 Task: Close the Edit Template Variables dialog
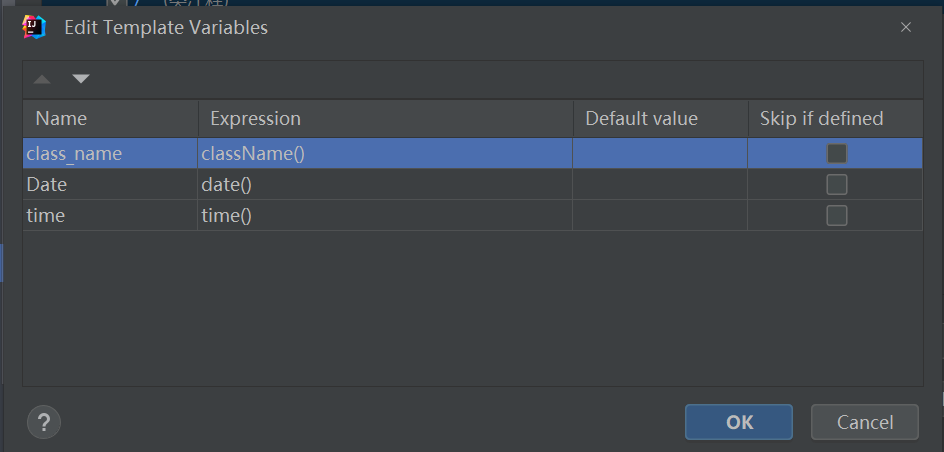pos(905,27)
